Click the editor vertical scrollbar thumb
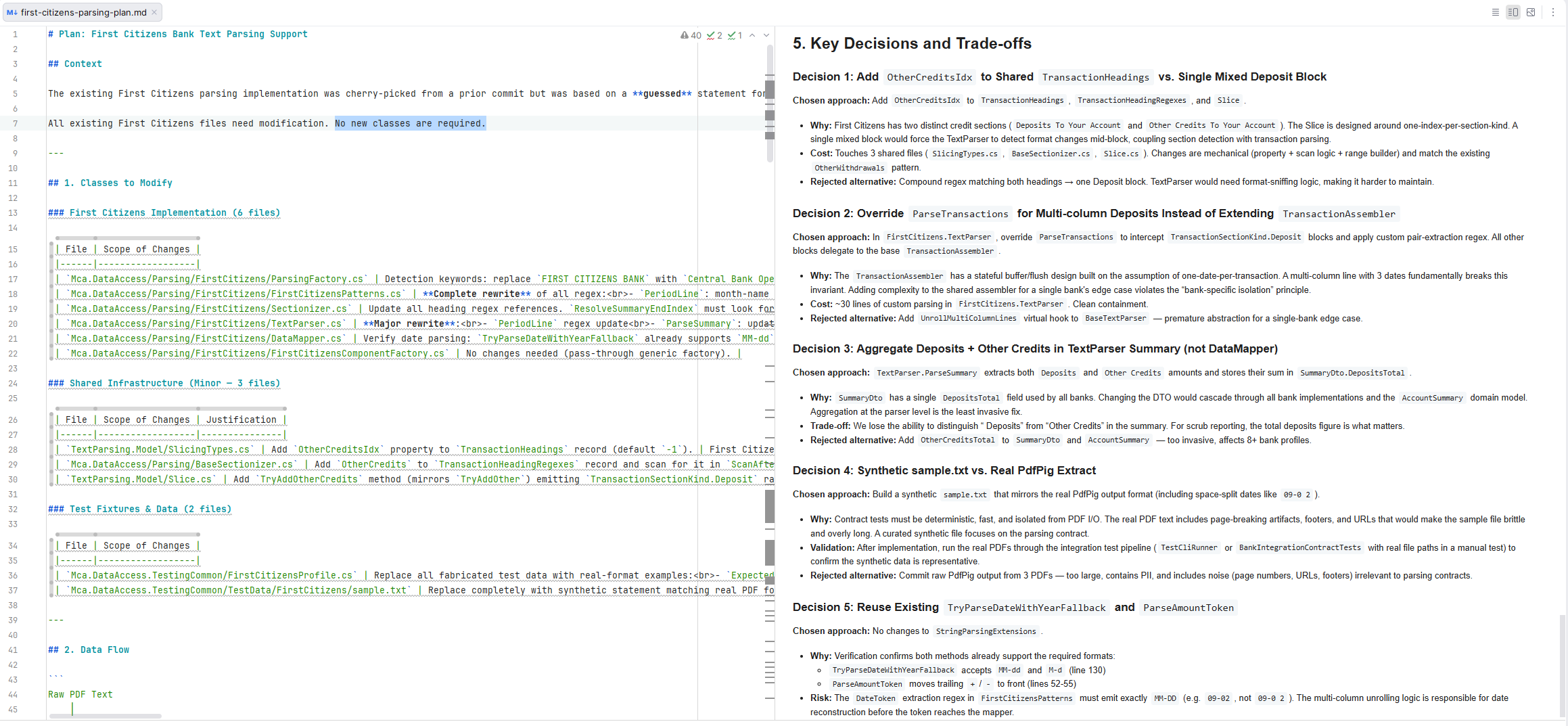1568x726 pixels. click(x=770, y=104)
